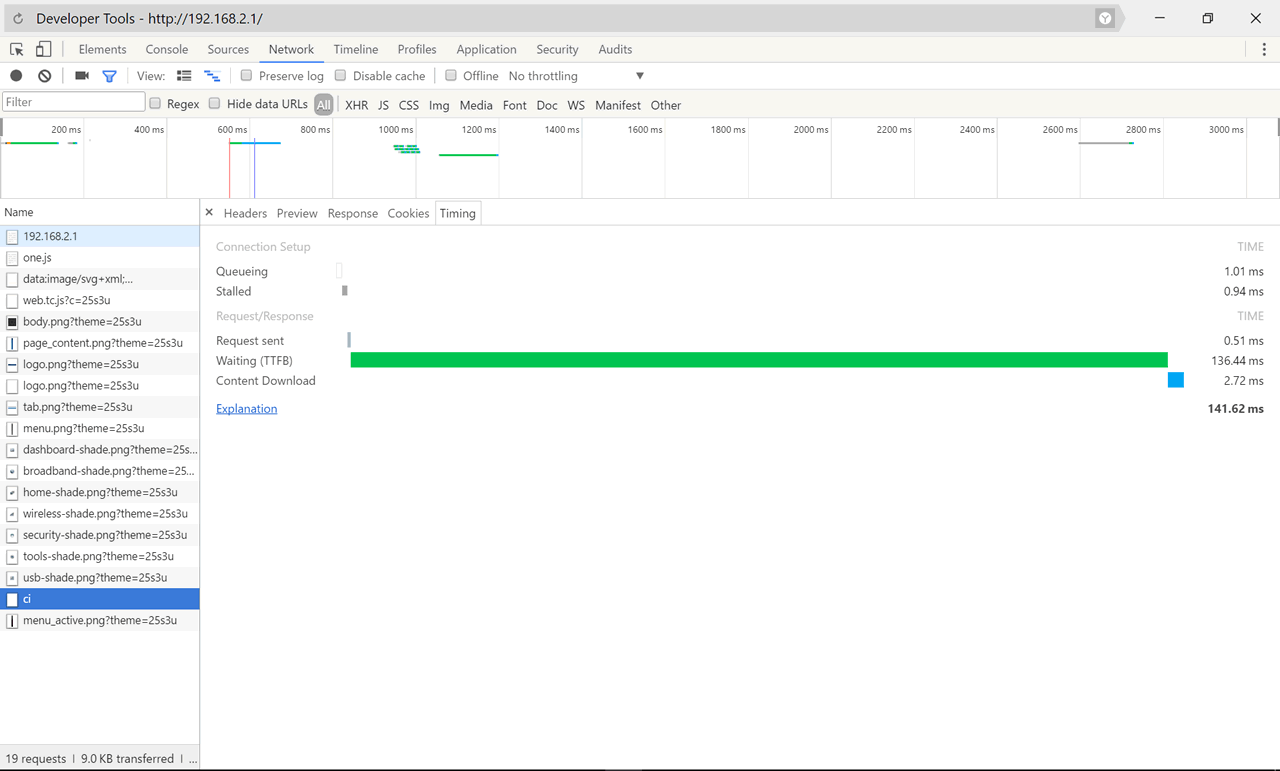Open the timing Explanation link
The height and width of the screenshot is (771, 1280).
(247, 409)
